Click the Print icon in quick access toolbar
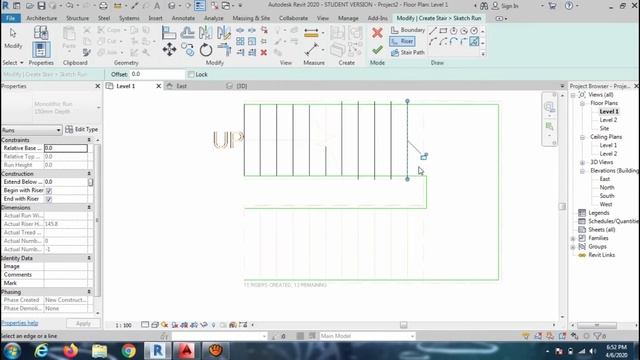640x360 pixels. pos(104,6)
